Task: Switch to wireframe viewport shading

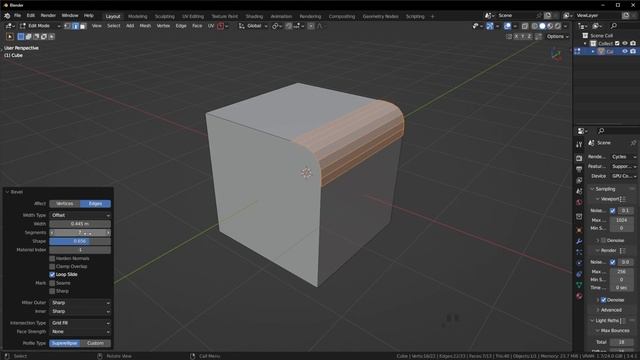Action: (534, 26)
